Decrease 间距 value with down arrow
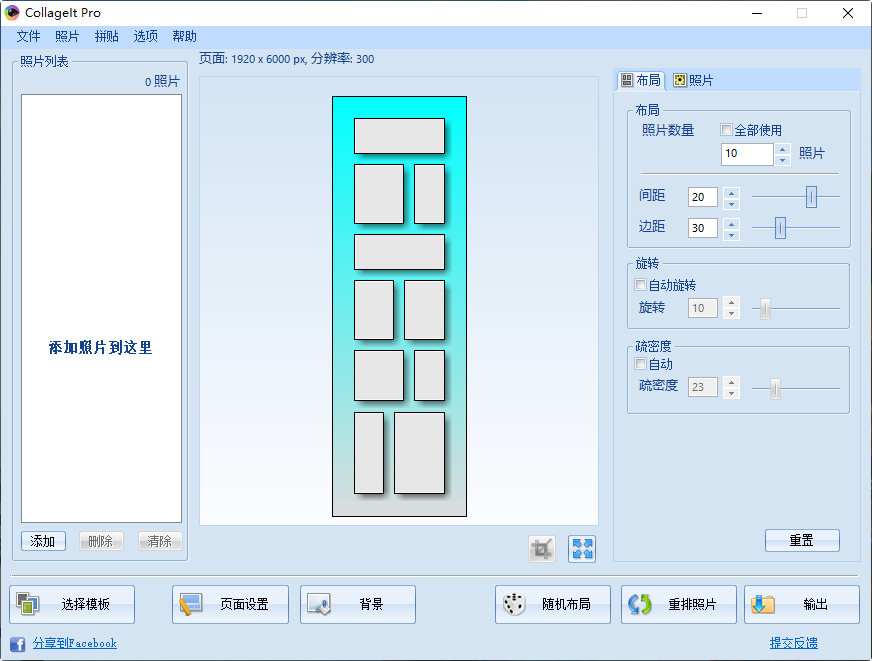 [x=732, y=203]
